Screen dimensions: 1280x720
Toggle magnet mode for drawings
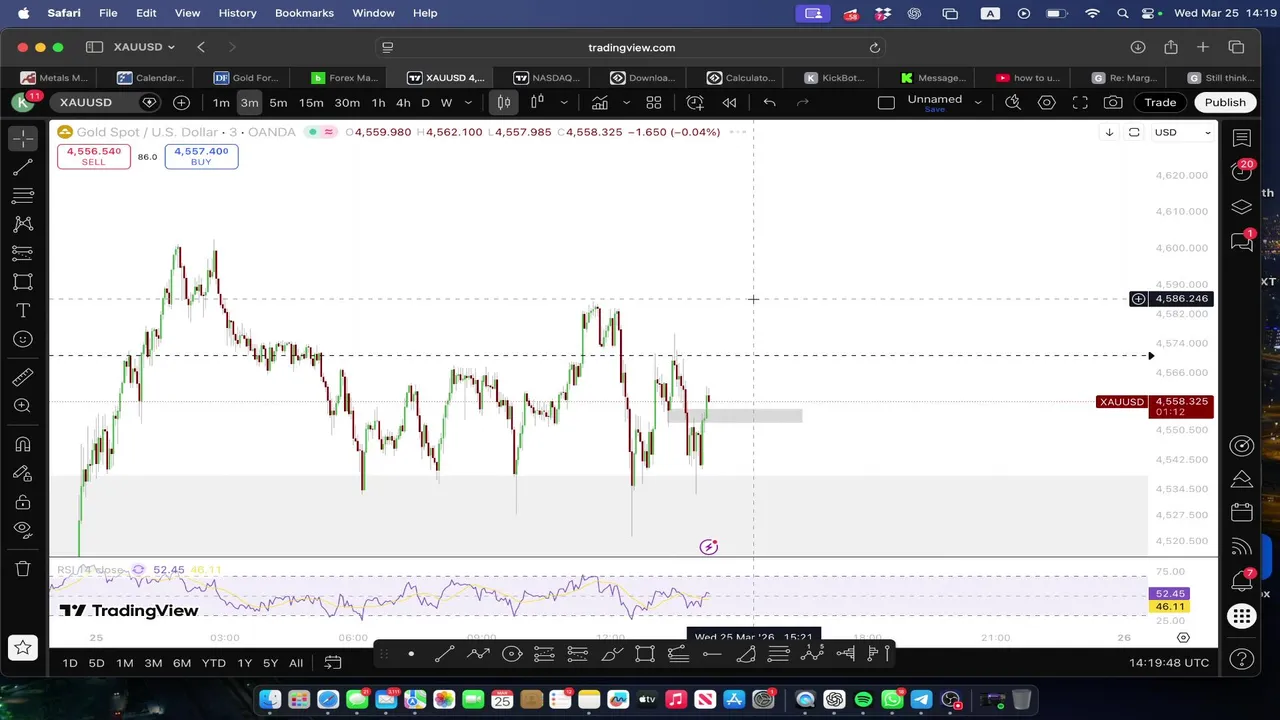pos(23,444)
